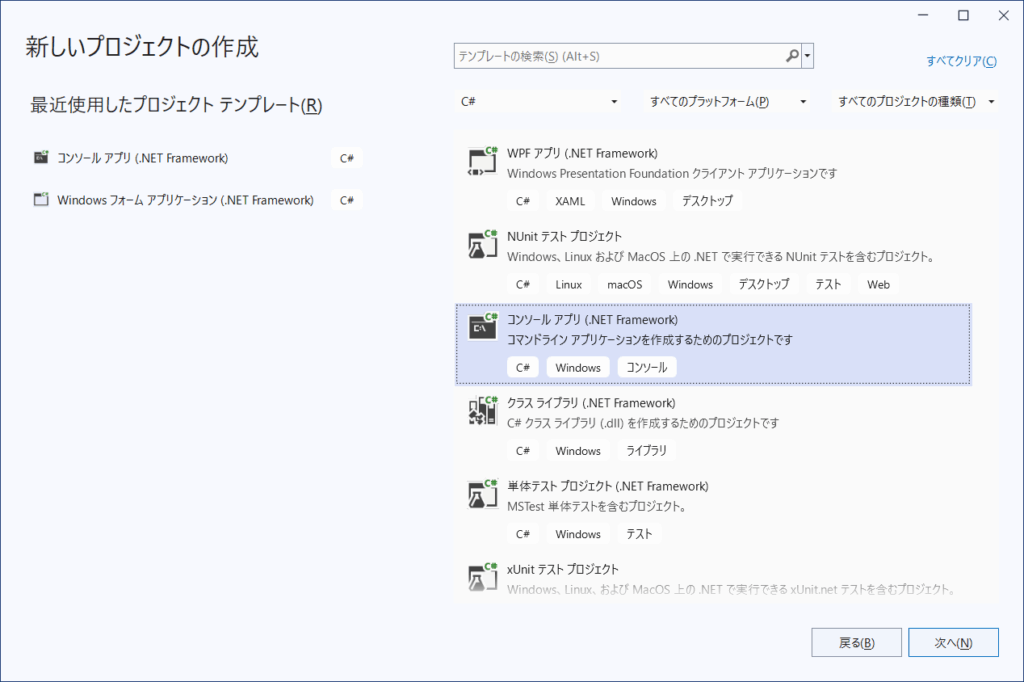Click the Windows tag under コンソール アプリ
Image resolution: width=1024 pixels, height=682 pixels.
click(578, 368)
